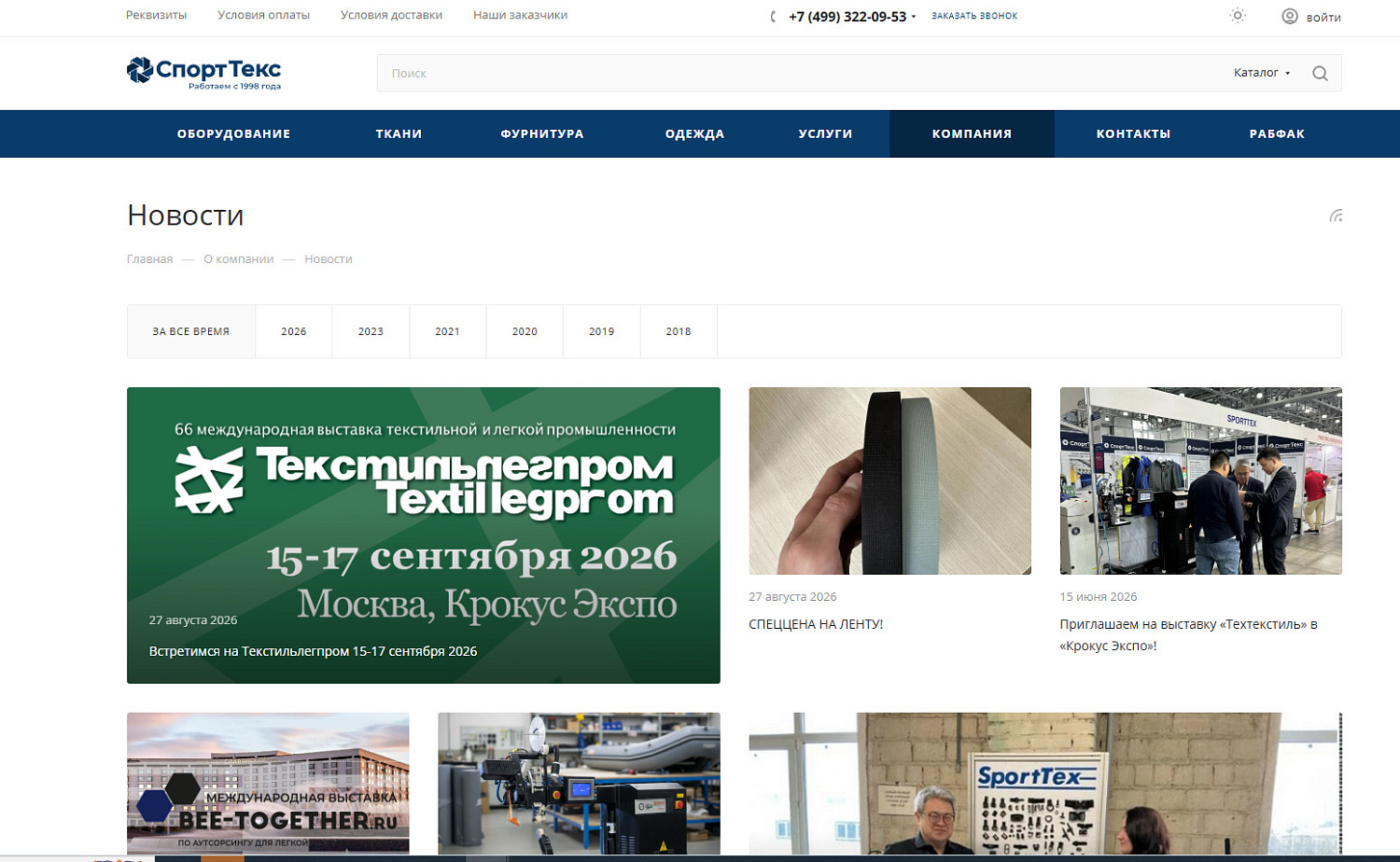Screen dimensions: 1400x862
Task: Click the Встретимся на Текстильлегпром headline
Action: (x=313, y=651)
